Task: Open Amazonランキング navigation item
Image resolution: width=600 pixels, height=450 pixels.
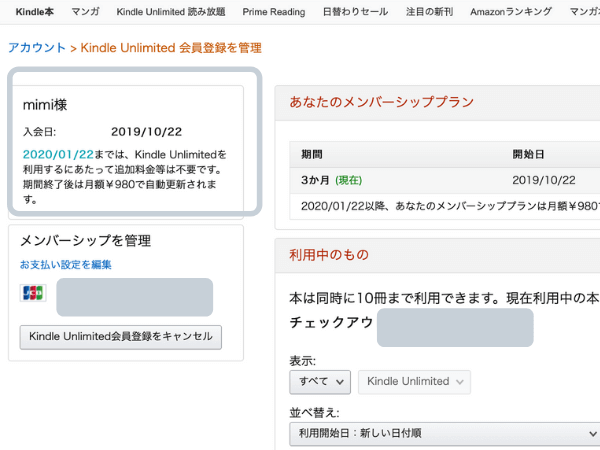Action: (x=511, y=12)
